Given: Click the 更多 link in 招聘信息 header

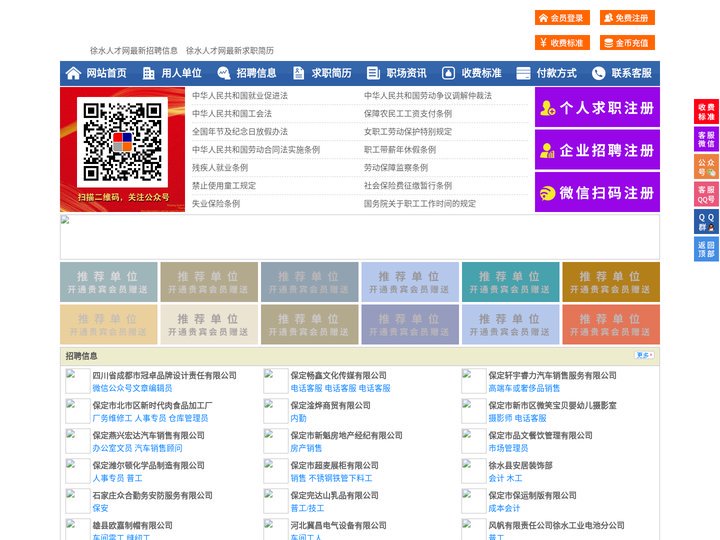Looking at the screenshot, I should (x=644, y=355).
